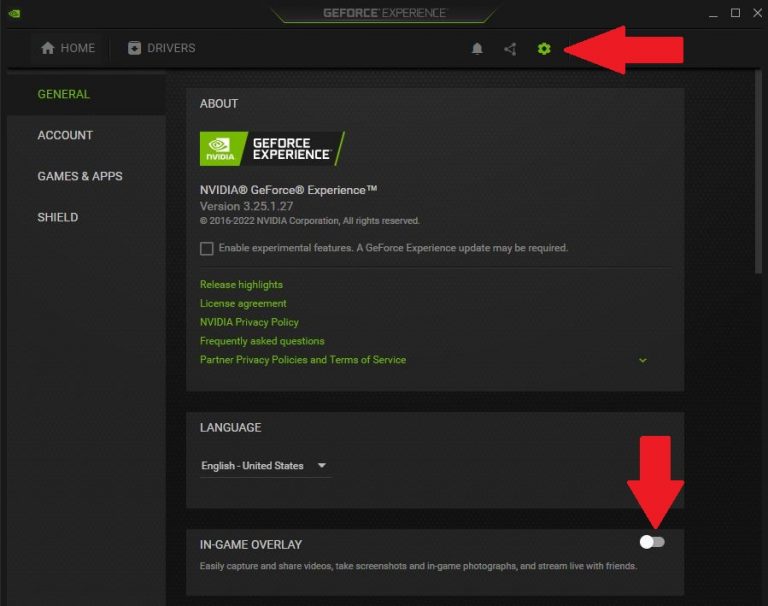Click the GeForce Experience logo badge
The image size is (768, 606).
272,148
